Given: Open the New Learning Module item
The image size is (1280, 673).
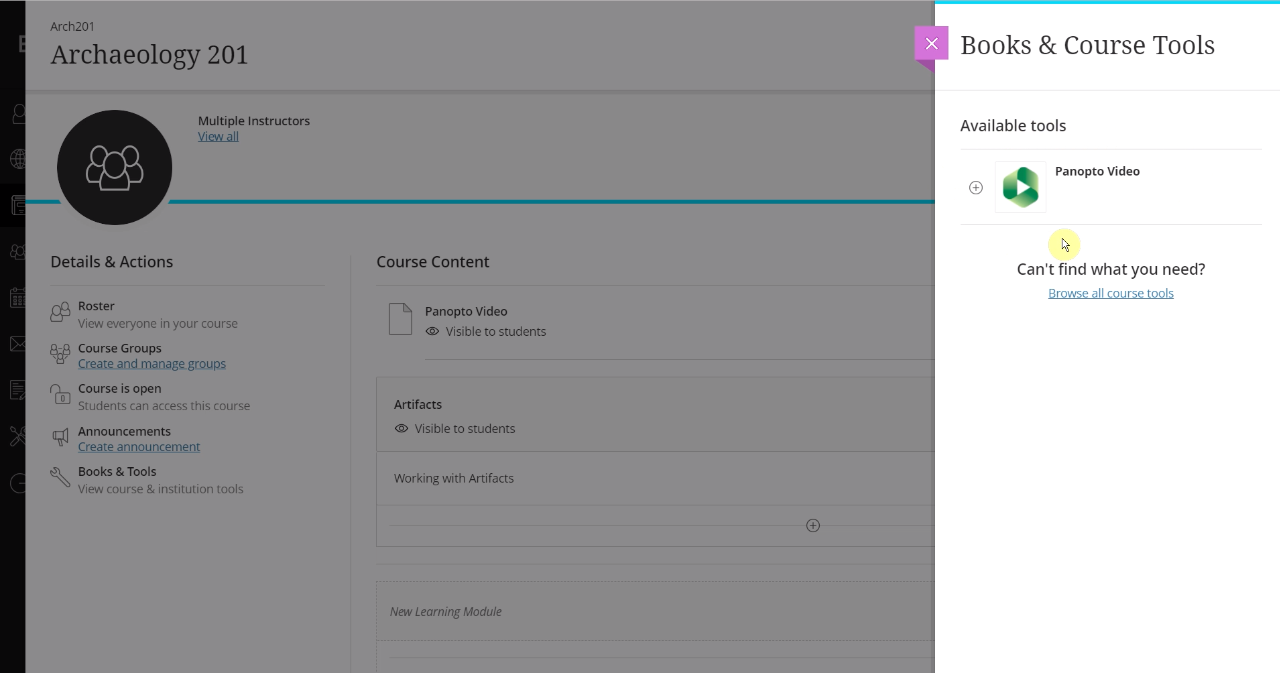Looking at the screenshot, I should pyautogui.click(x=446, y=612).
